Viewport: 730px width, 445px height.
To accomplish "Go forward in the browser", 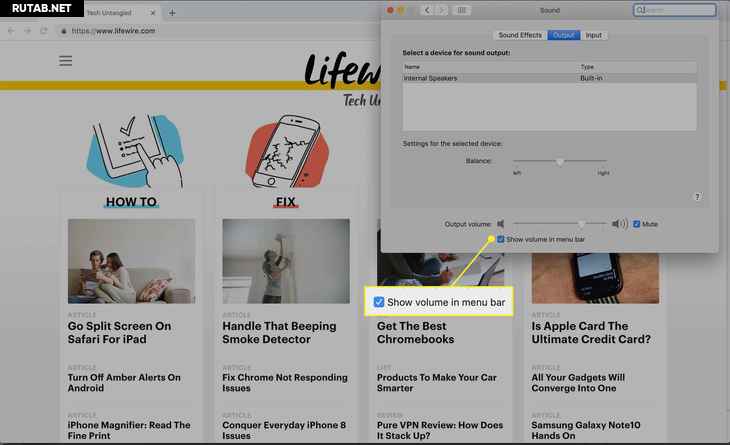I will (27, 31).
